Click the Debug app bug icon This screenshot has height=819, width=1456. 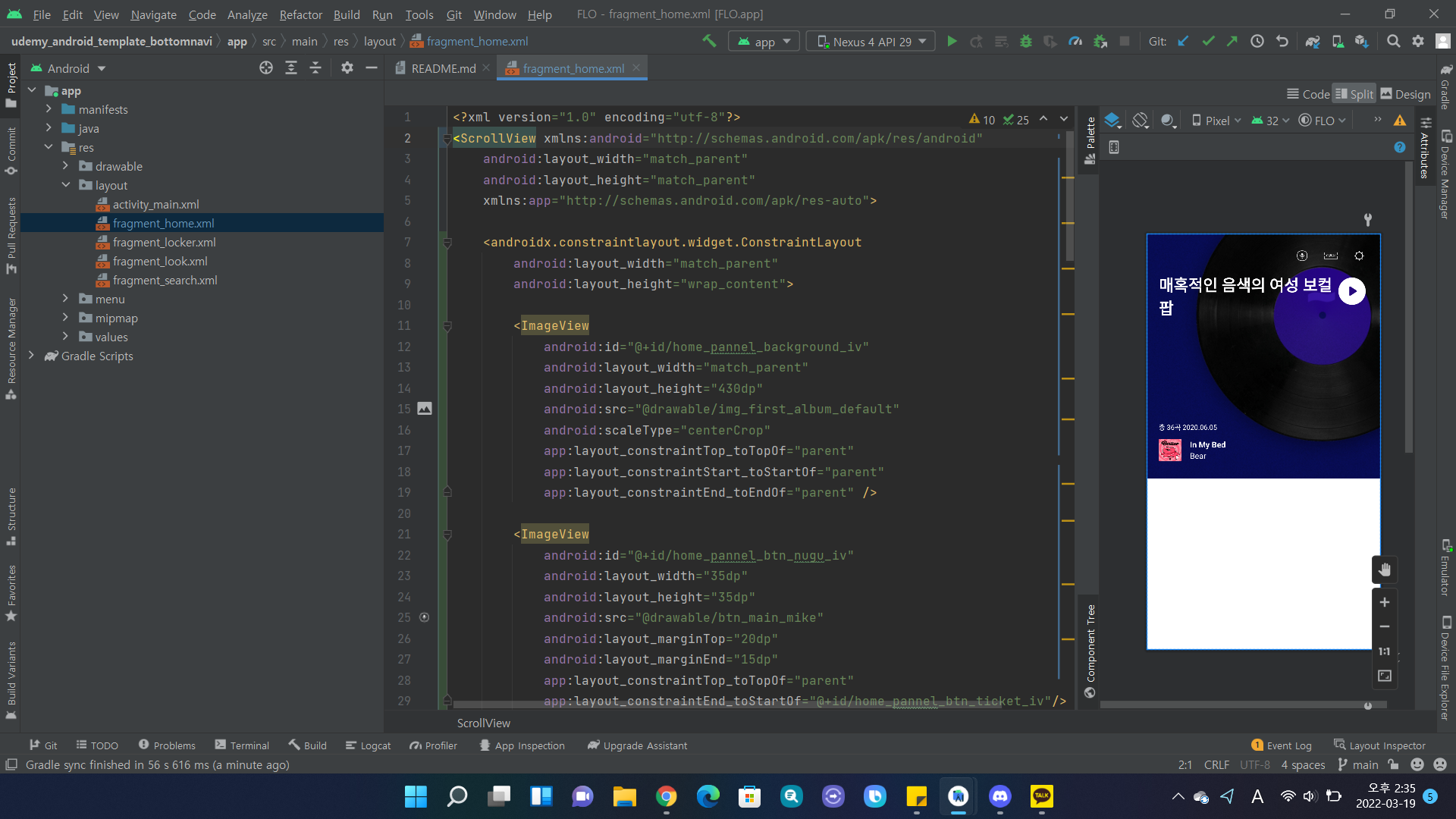pyautogui.click(x=1025, y=42)
